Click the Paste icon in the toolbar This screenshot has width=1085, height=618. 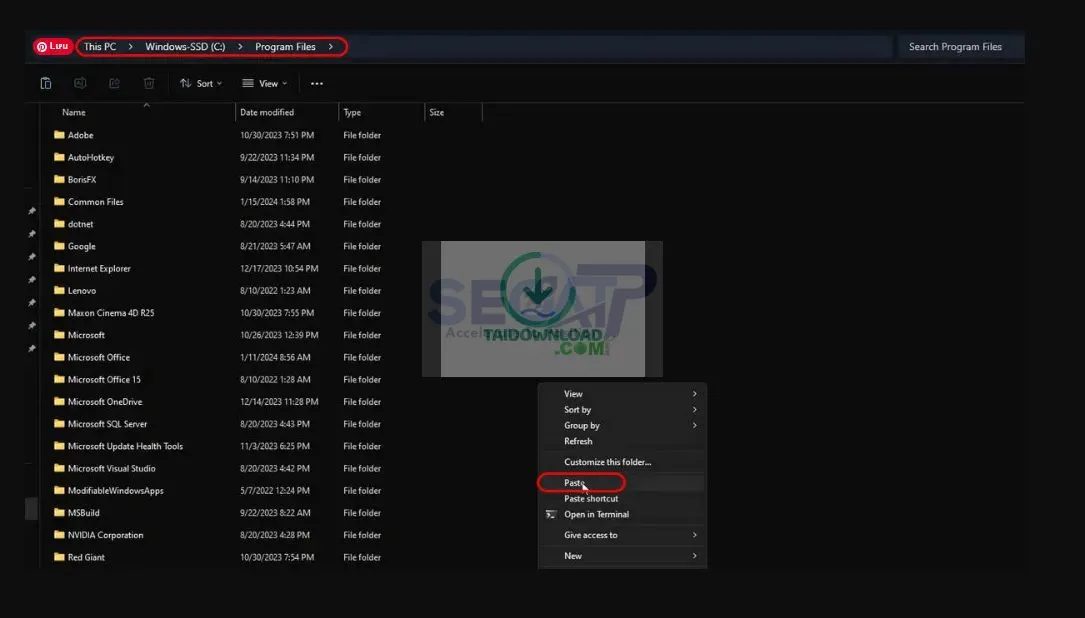pyautogui.click(x=46, y=83)
